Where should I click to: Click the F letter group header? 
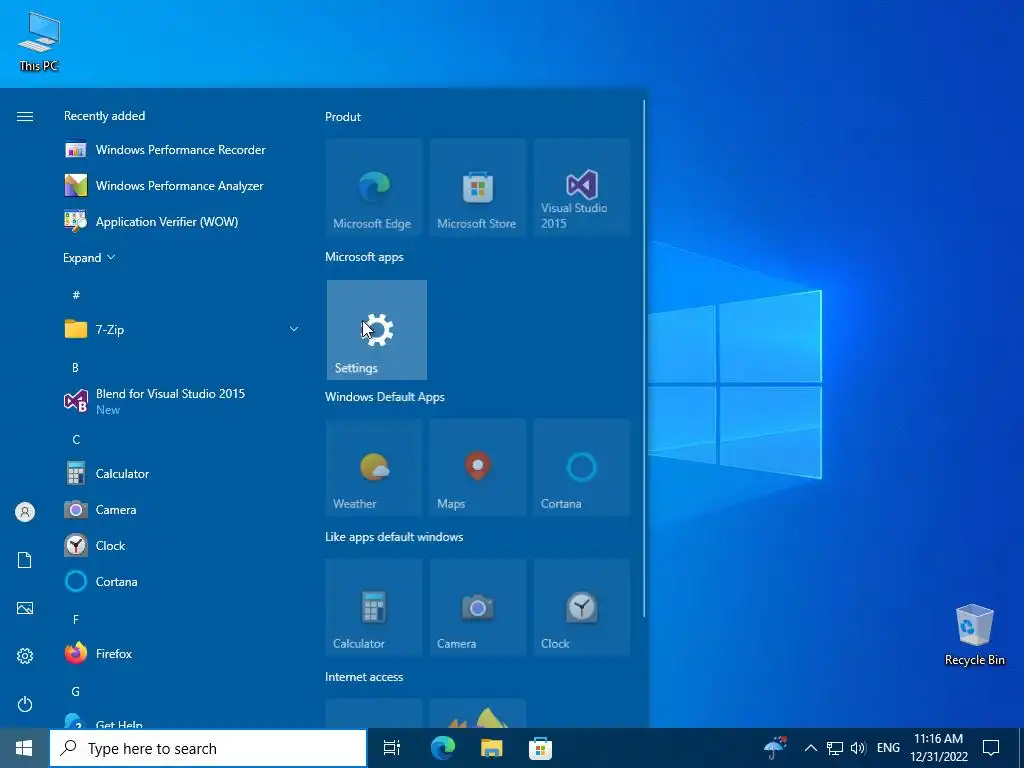(76, 619)
